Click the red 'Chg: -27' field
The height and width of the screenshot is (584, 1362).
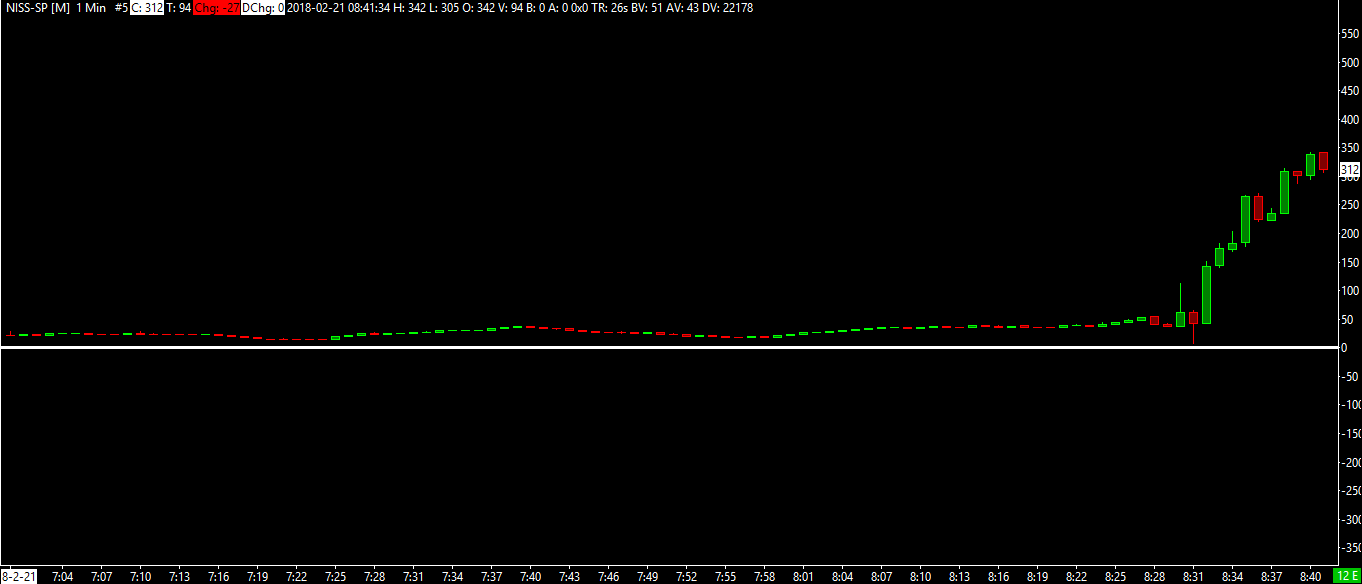216,7
